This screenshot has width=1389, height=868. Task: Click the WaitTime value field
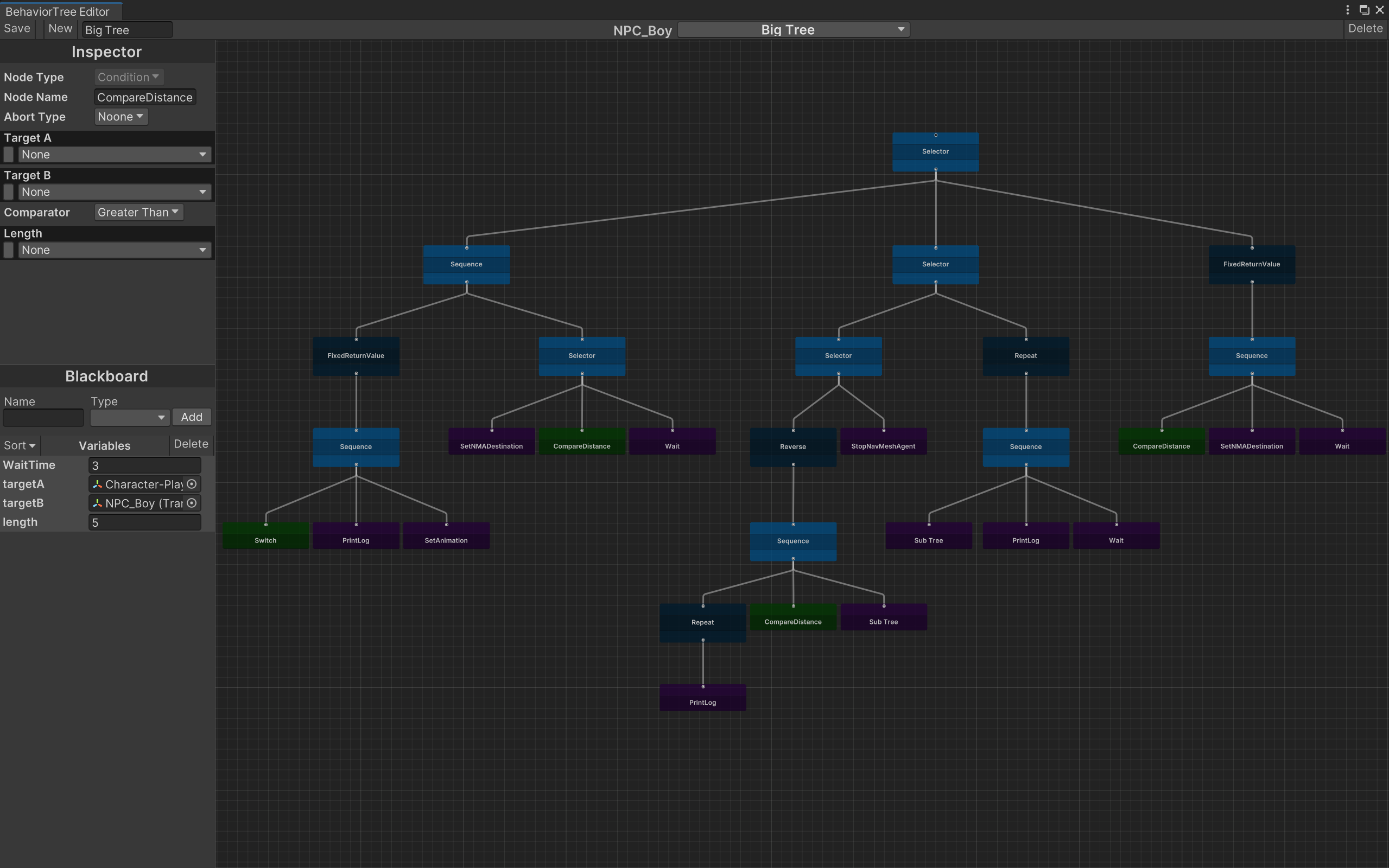pyautogui.click(x=145, y=465)
